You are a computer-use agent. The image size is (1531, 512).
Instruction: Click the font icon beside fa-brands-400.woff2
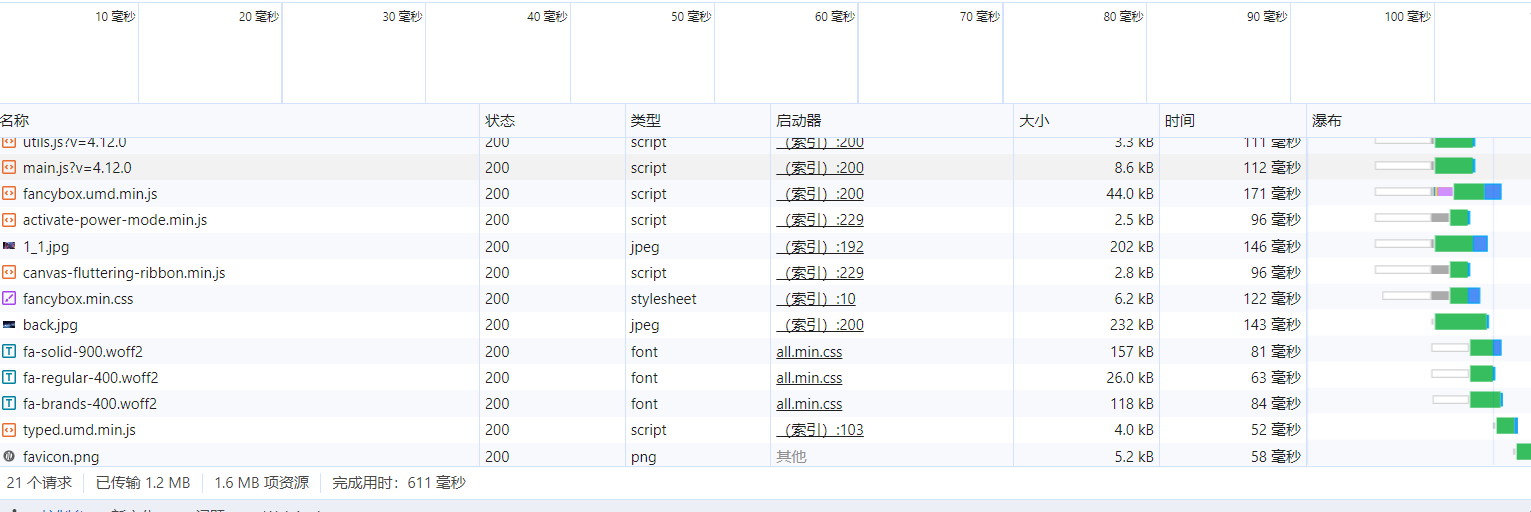(x=9, y=403)
